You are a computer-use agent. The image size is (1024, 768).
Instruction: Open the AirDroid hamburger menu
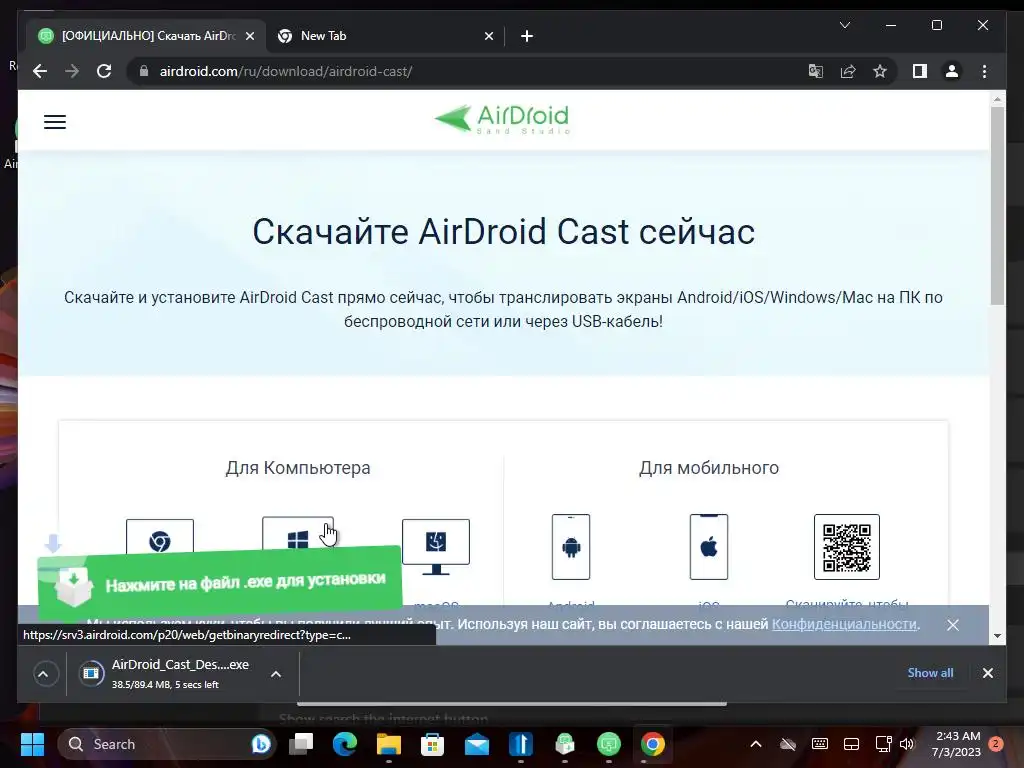point(55,121)
